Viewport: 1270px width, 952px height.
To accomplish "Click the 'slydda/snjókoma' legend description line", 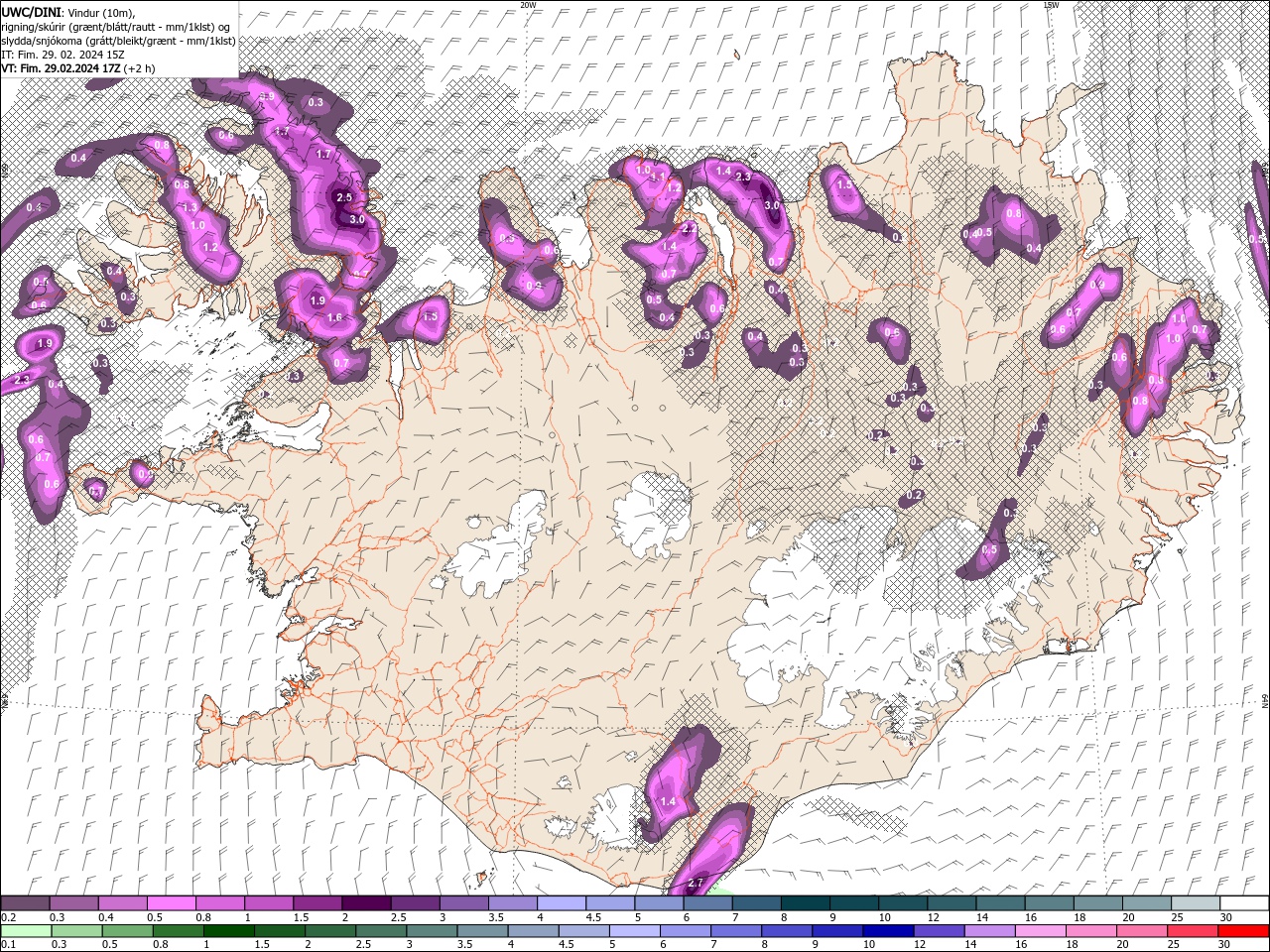I will click(x=118, y=41).
